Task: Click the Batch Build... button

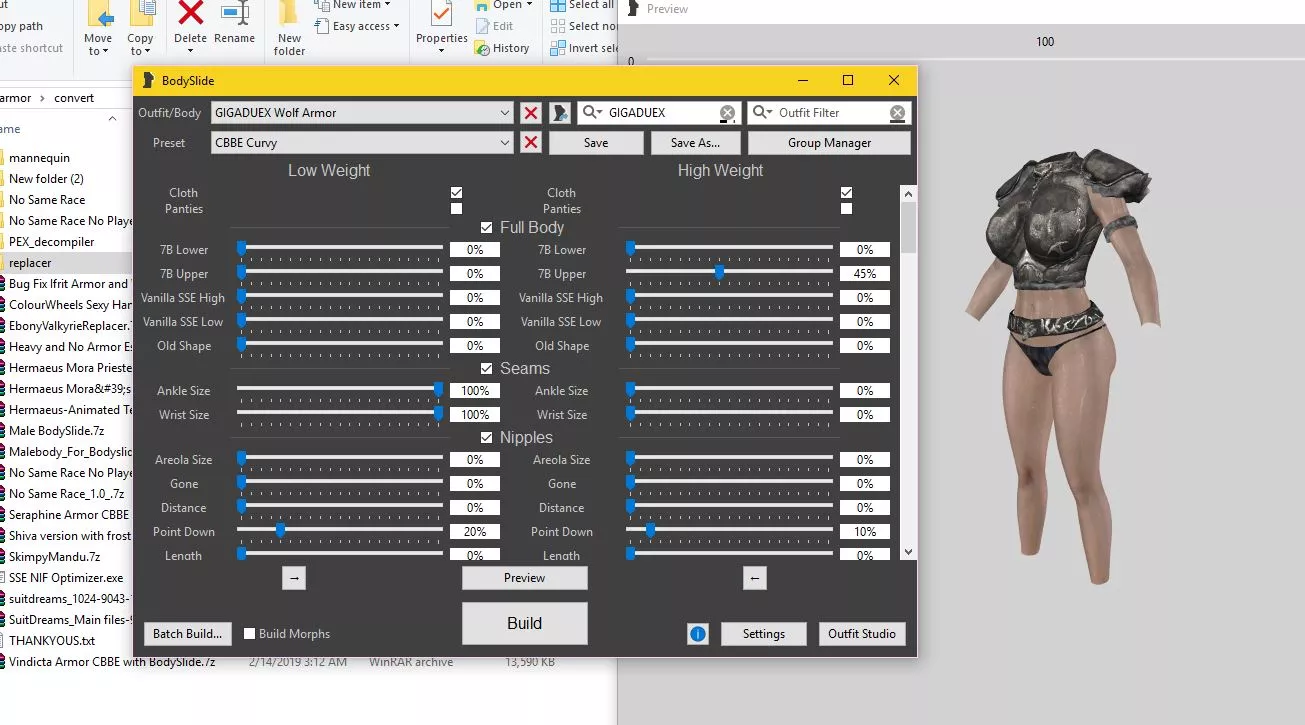Action: 188,634
